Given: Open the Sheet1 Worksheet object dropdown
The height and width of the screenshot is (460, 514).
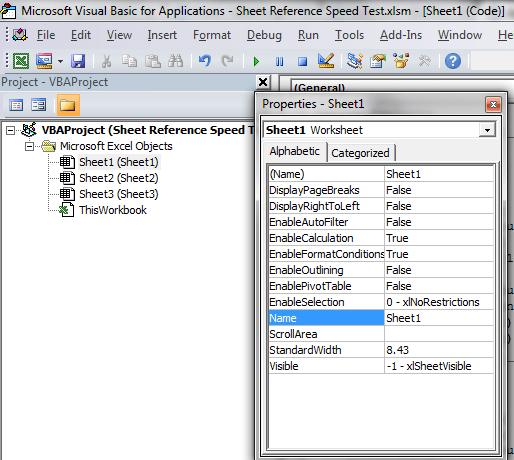Looking at the screenshot, I should point(487,130).
